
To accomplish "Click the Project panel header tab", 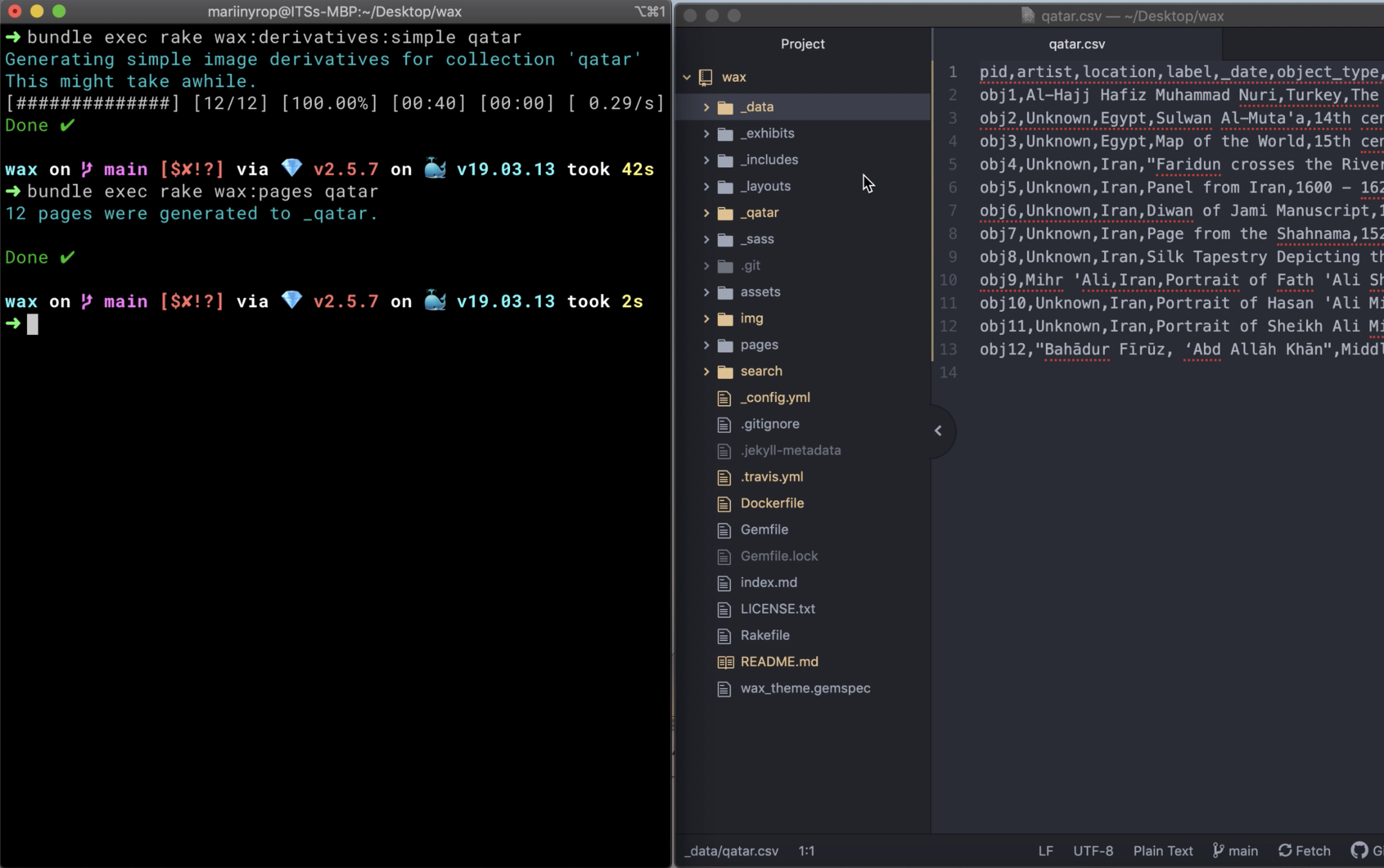I will (802, 44).
